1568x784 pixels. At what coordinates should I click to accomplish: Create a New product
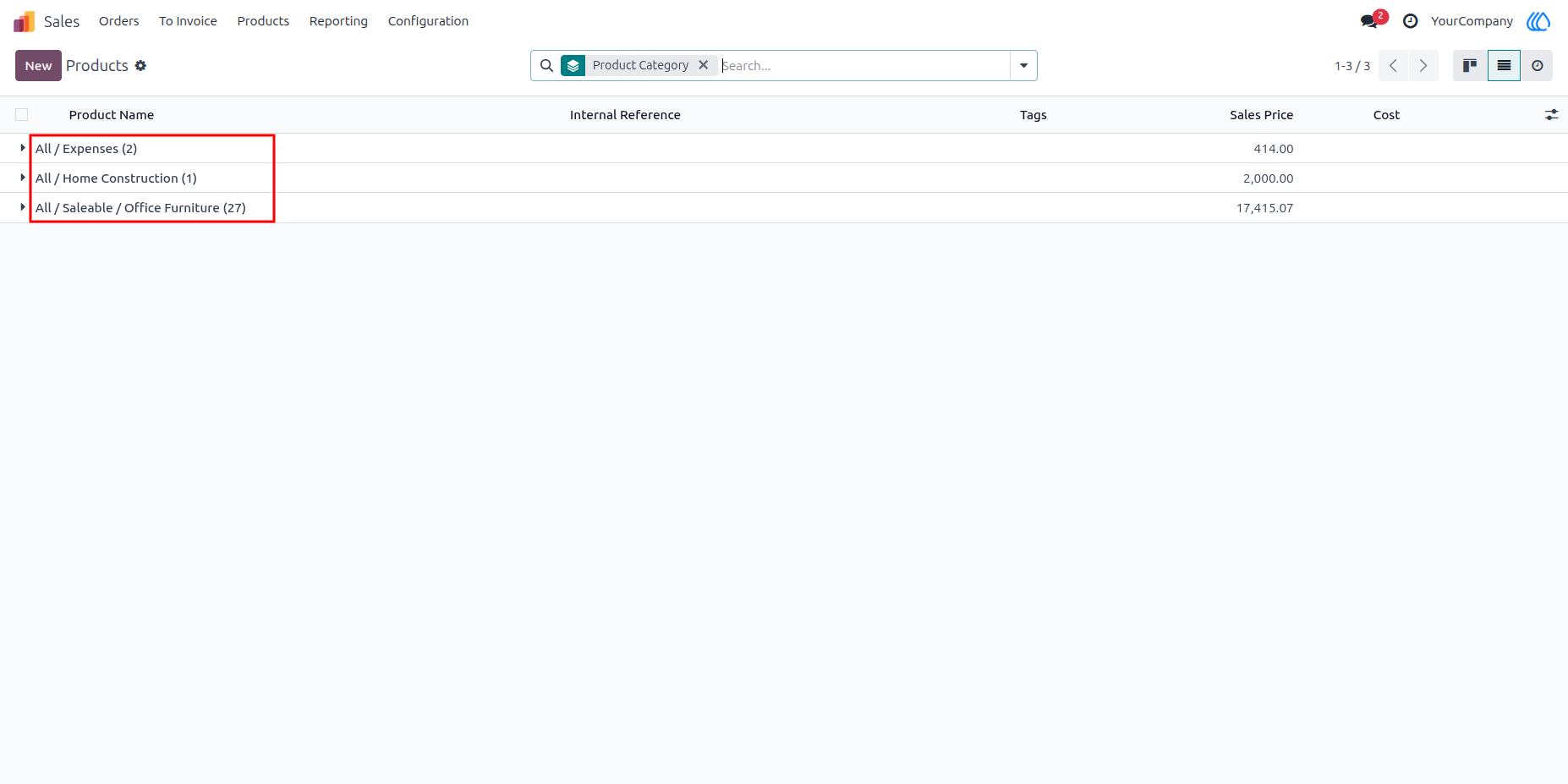tap(38, 65)
